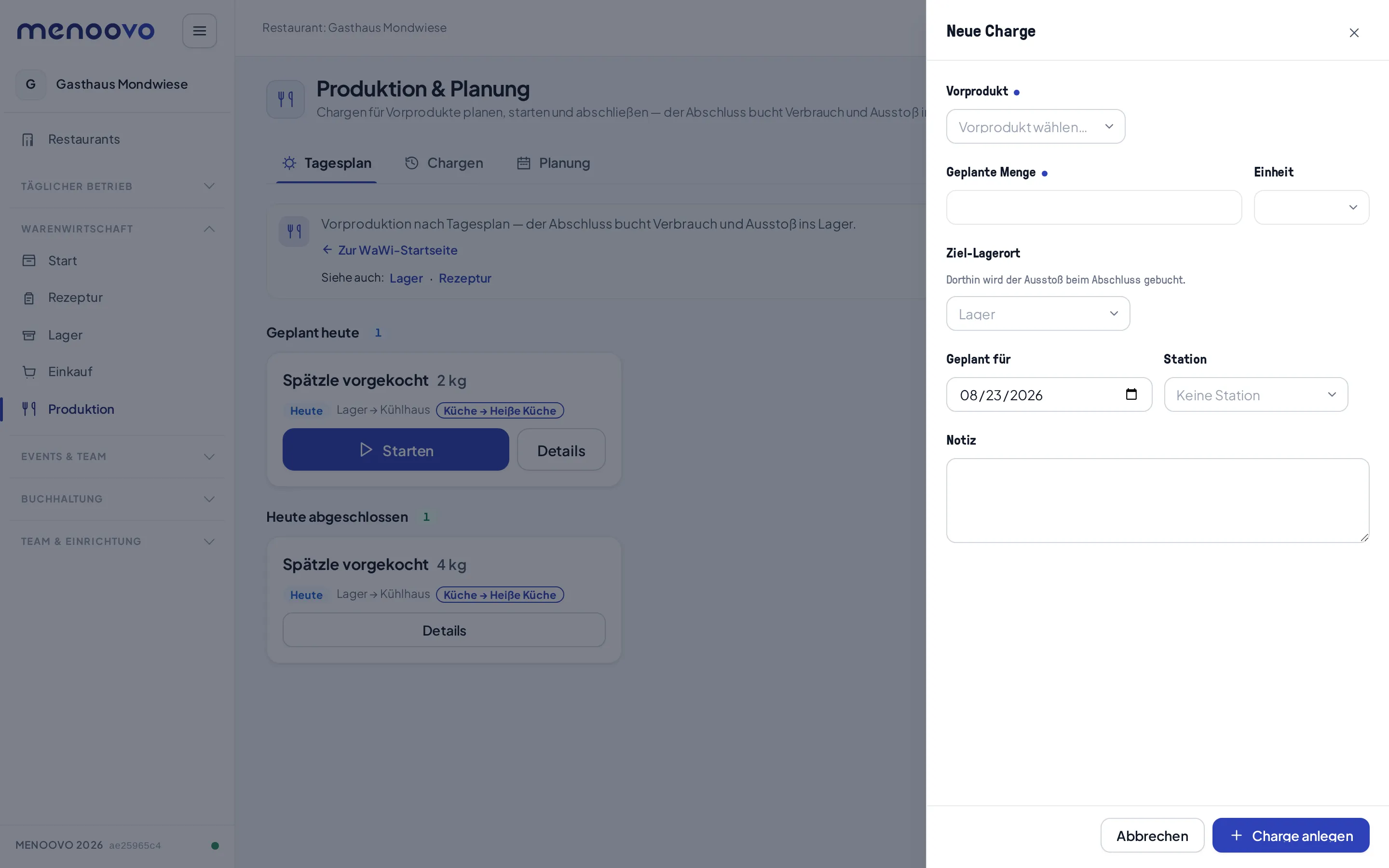Screen dimensions: 1389x868
Task: Click the green status dot in footer
Action: 215,845
